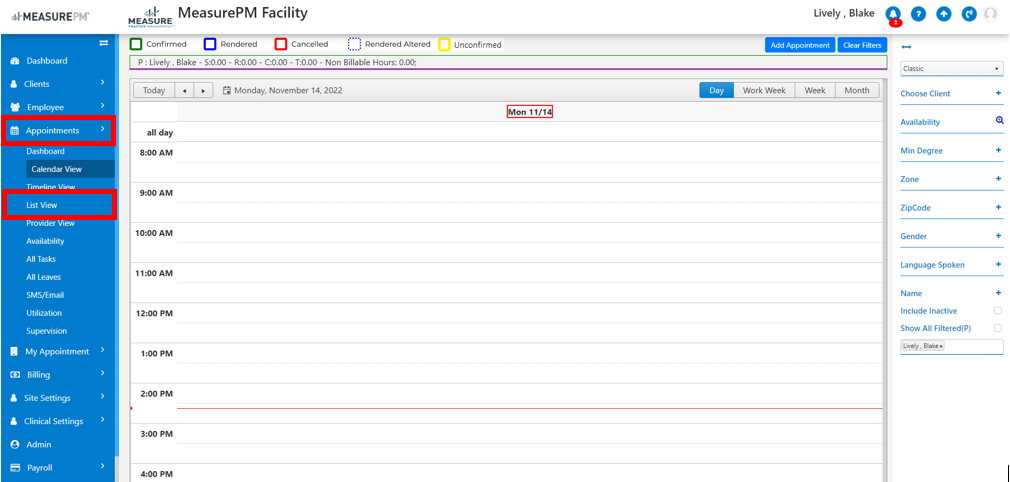Click the Clients person icon in sidebar
Screen dimensions: 1010x482
click(14, 84)
